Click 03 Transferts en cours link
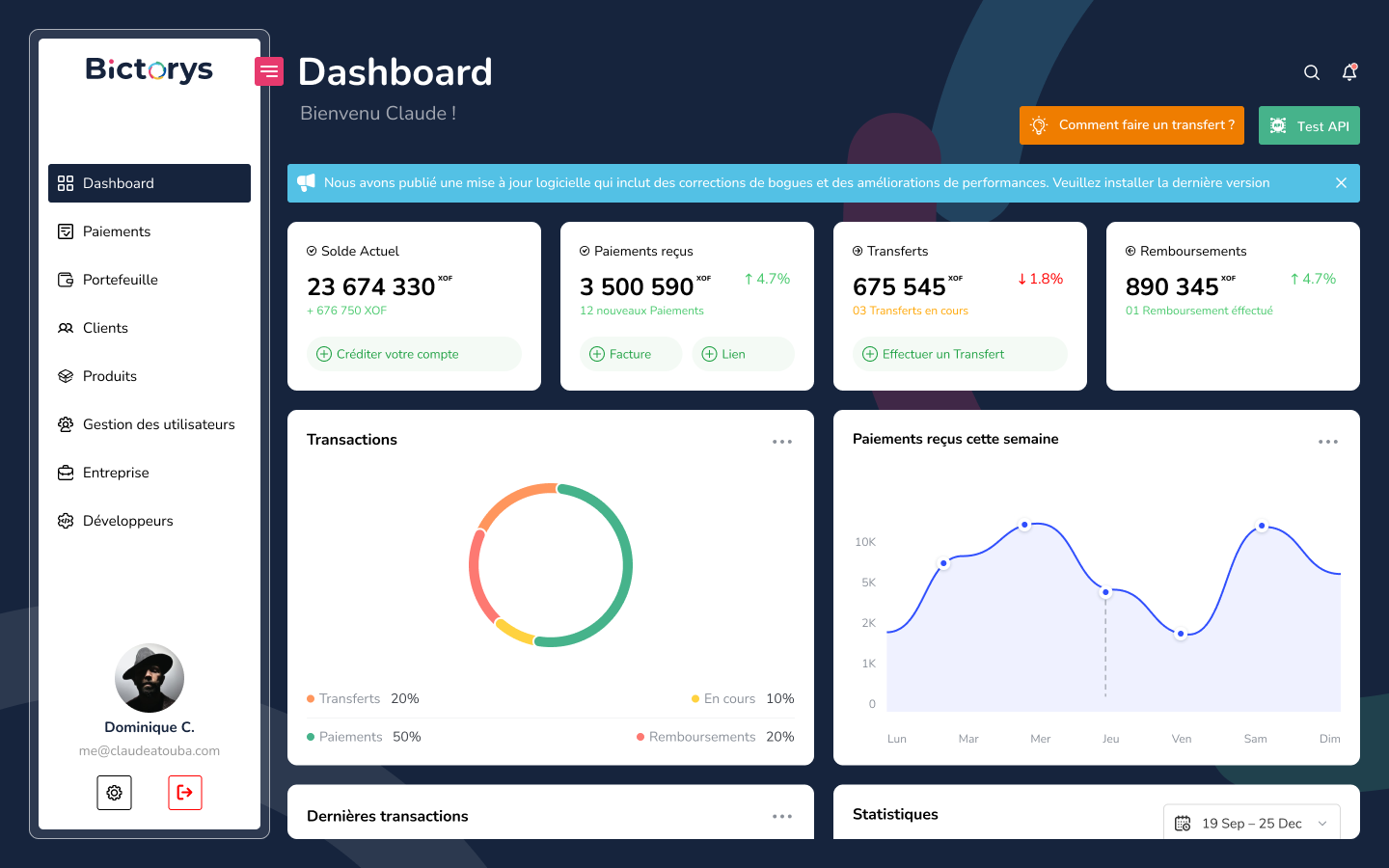 coord(911,311)
